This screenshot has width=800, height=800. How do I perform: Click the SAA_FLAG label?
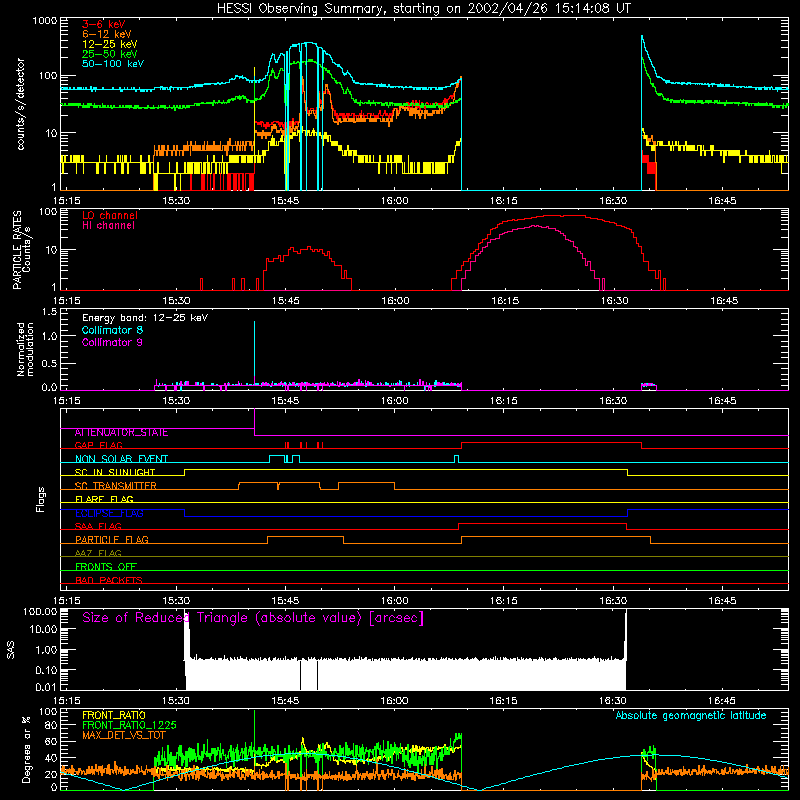pyautogui.click(x=98, y=527)
